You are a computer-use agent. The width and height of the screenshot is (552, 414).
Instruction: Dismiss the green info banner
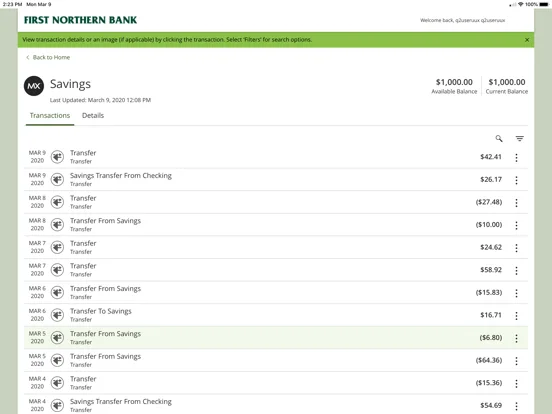(x=527, y=40)
